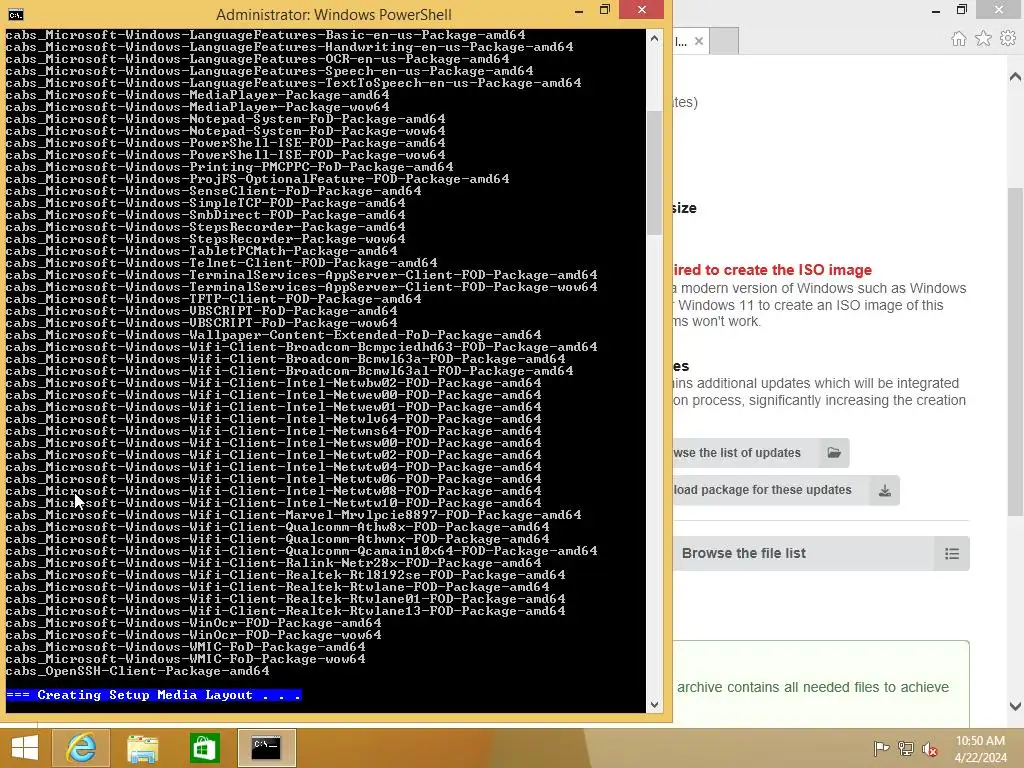Select the PowerShell taskbar button
Viewport: 1024px width, 768px height.
[266, 748]
